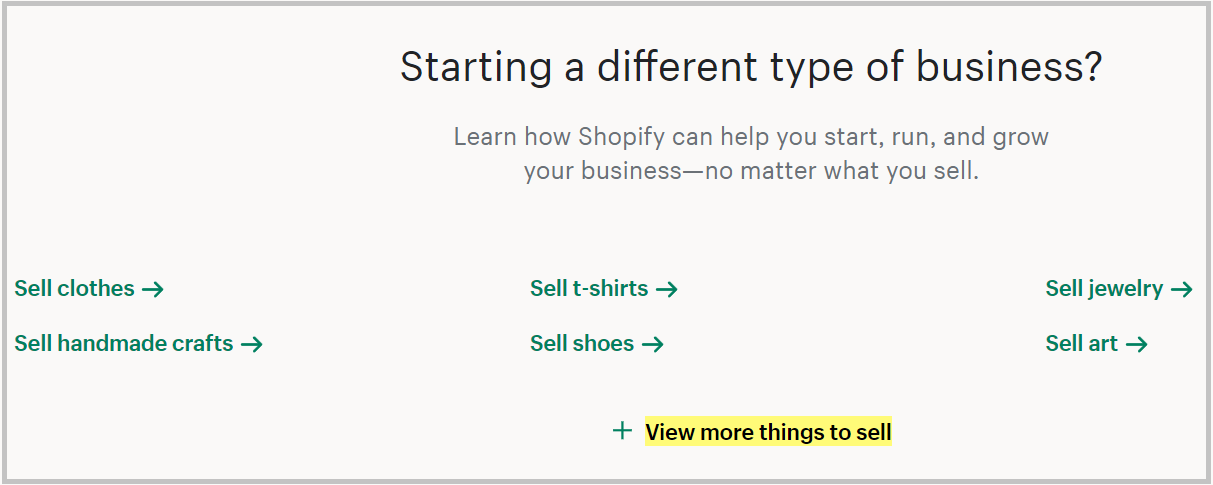Click the arrow icon beside Sell shoes
Viewport: 1213px width, 485px height.
pos(653,345)
